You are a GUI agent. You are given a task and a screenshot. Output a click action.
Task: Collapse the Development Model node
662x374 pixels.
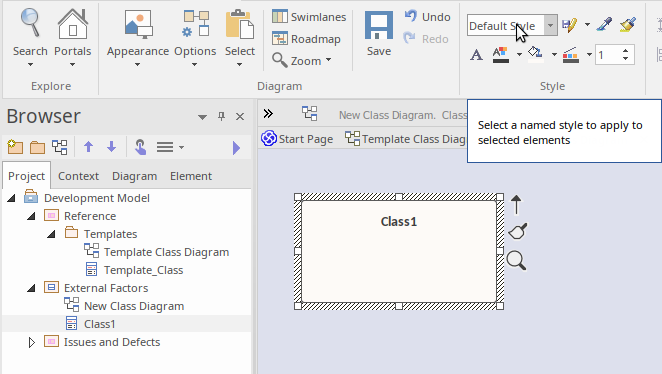point(11,198)
